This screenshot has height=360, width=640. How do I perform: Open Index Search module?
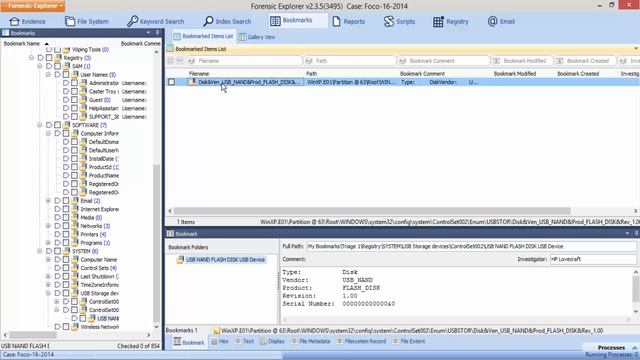227,21
